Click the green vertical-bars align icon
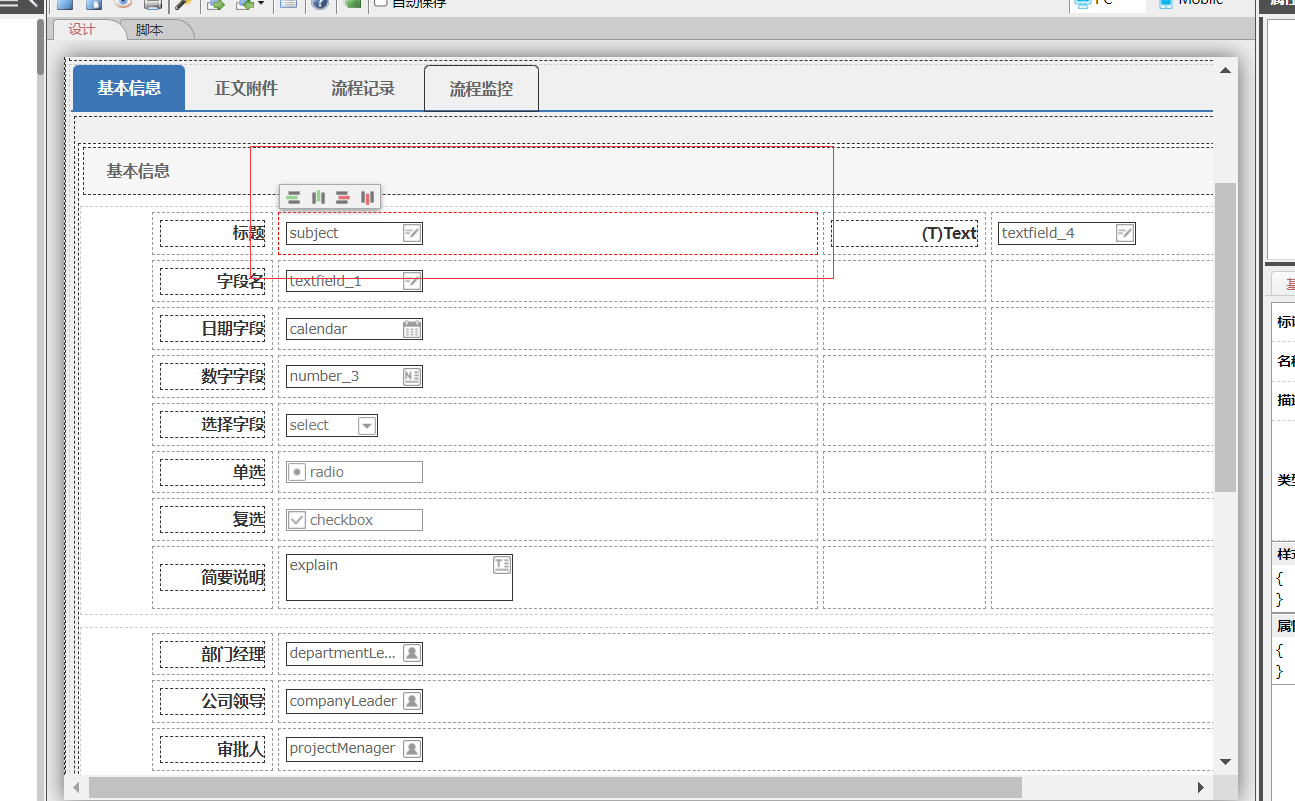 pyautogui.click(x=319, y=198)
